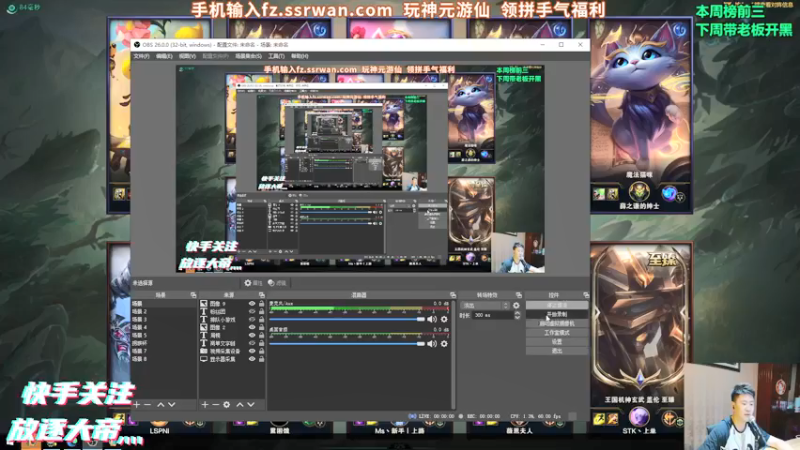The width and height of the screenshot is (800, 450).
Task: Click 开始录制 to start recording
Action: (x=557, y=314)
